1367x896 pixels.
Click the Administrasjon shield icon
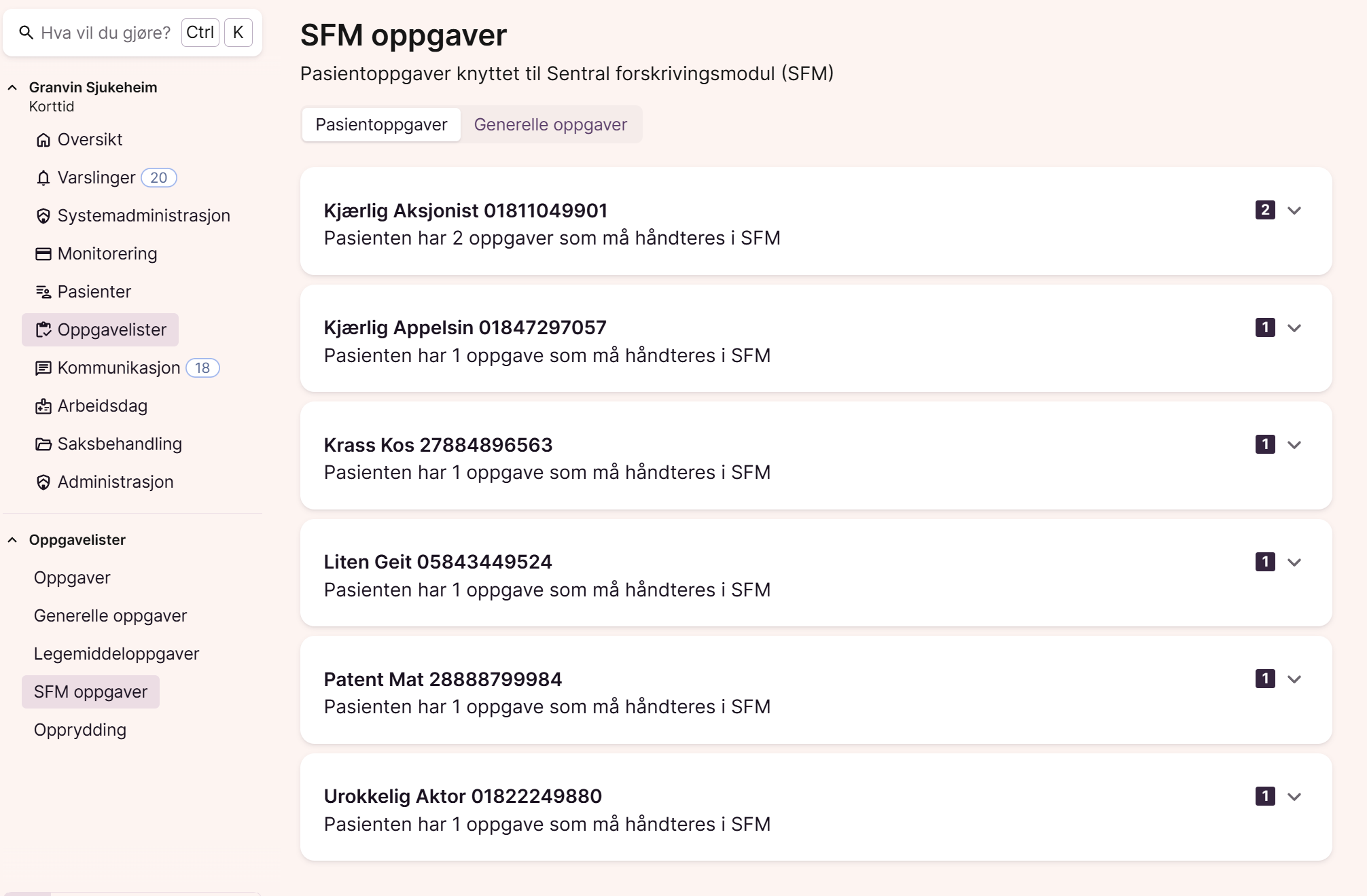43,482
